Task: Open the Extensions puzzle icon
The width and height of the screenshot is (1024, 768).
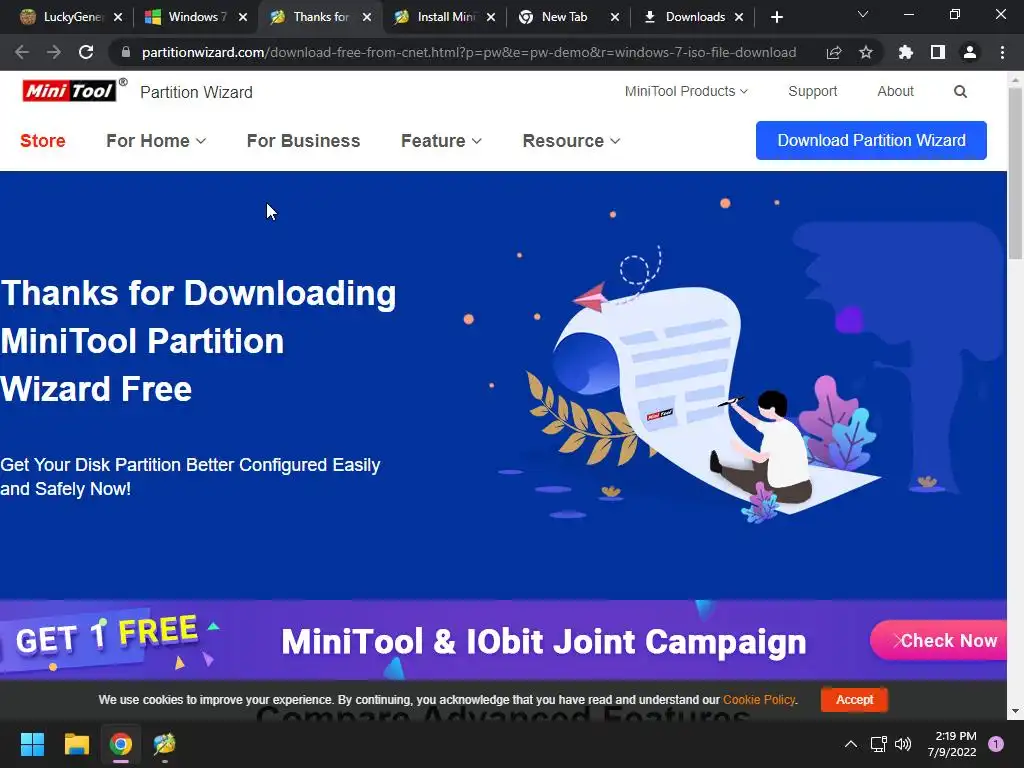Action: pos(905,52)
